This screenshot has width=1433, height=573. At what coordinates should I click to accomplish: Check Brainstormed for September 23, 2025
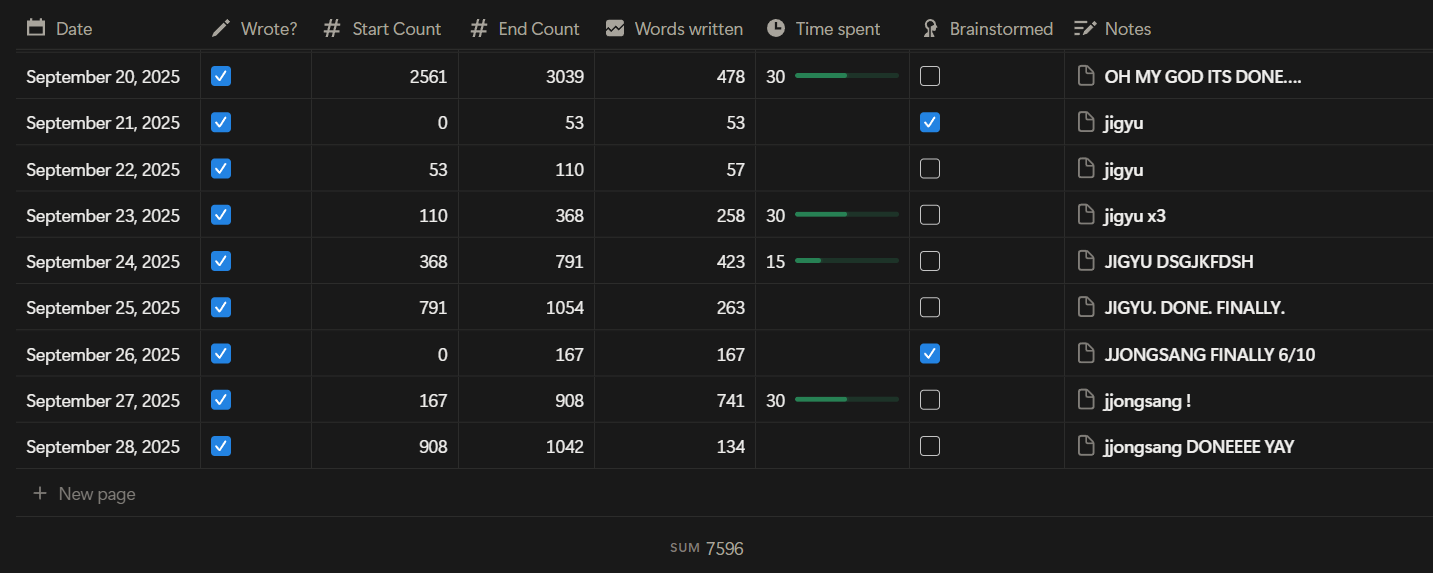pos(930,215)
